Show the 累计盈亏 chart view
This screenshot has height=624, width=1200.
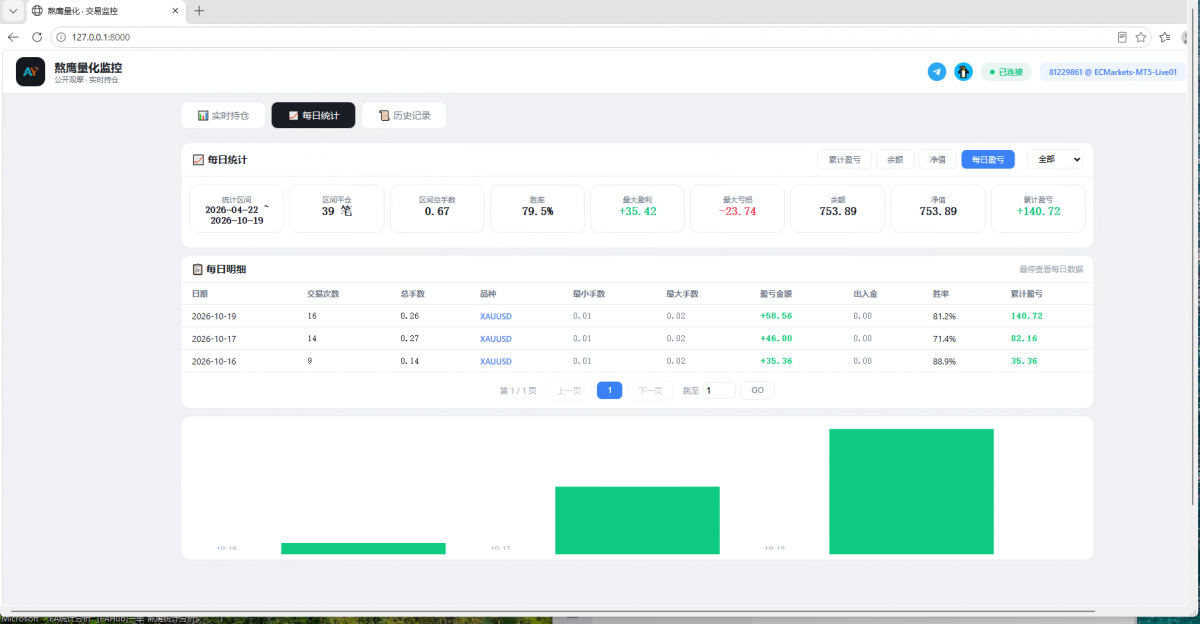(x=844, y=159)
